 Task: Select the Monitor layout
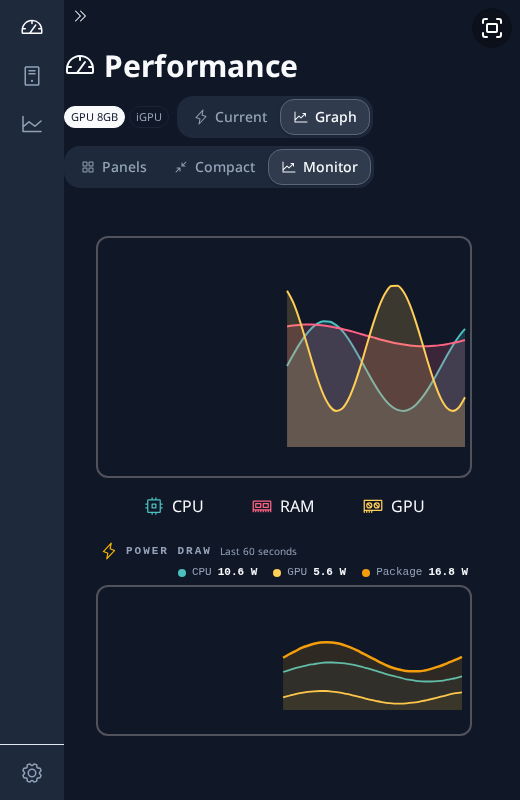point(319,167)
